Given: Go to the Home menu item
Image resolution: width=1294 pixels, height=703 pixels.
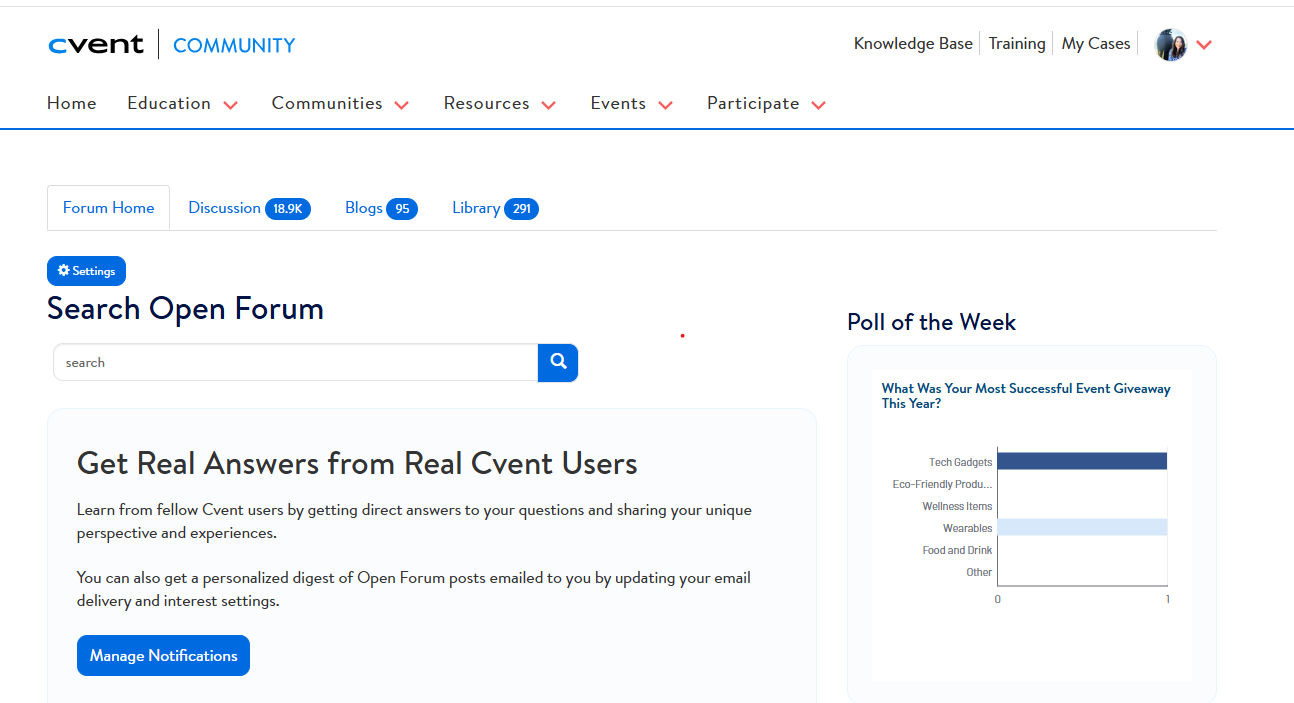Looking at the screenshot, I should coord(72,104).
